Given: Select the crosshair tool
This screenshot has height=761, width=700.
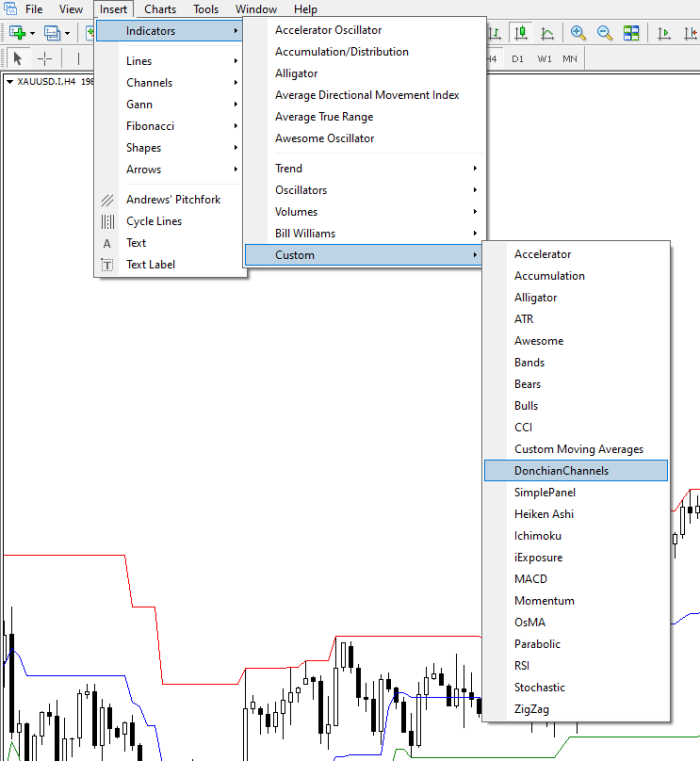Looking at the screenshot, I should (x=45, y=59).
